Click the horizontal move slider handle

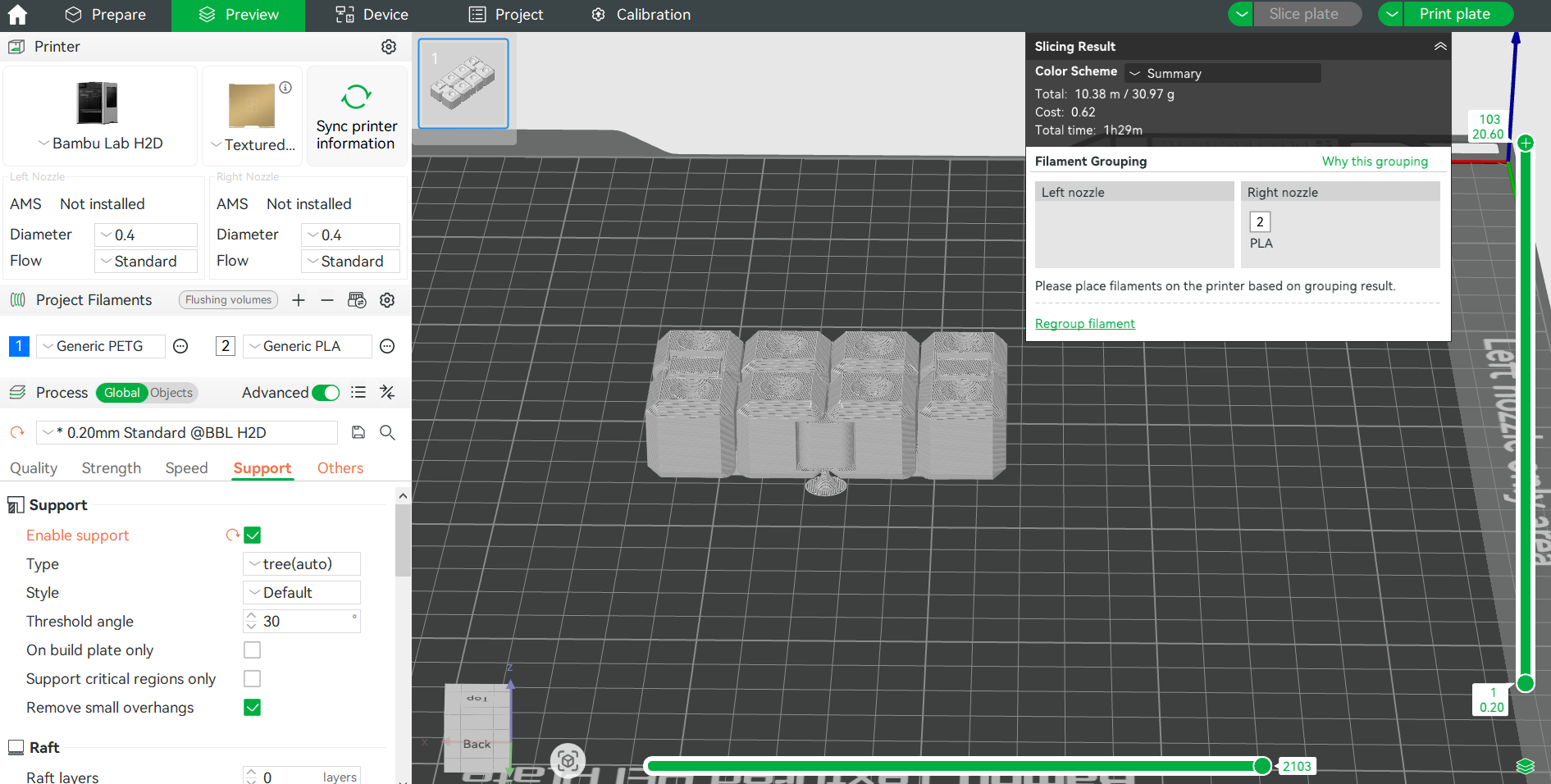(1262, 766)
